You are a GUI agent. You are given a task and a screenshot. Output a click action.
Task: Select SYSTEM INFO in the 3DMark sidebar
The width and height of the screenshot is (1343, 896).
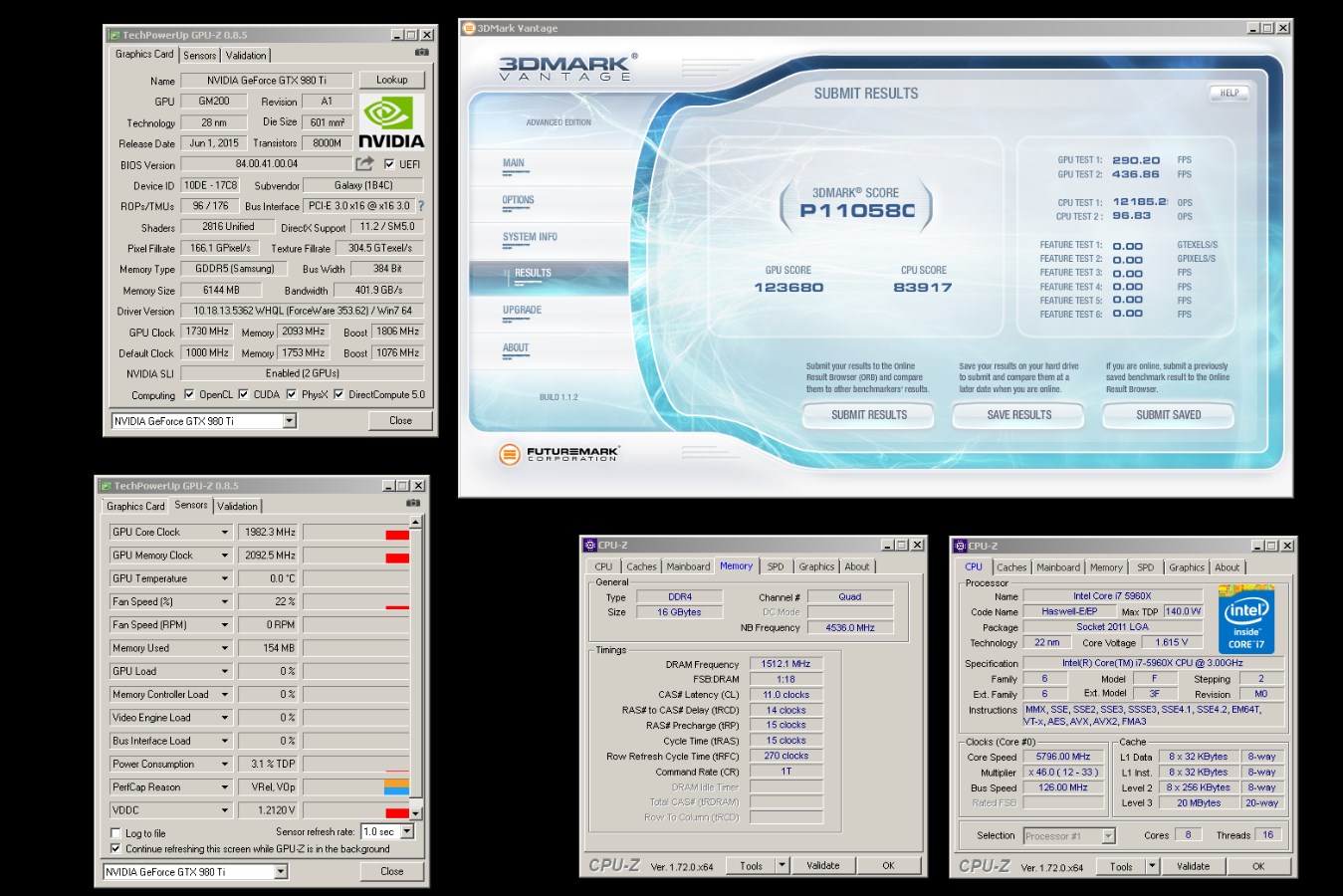(x=530, y=237)
